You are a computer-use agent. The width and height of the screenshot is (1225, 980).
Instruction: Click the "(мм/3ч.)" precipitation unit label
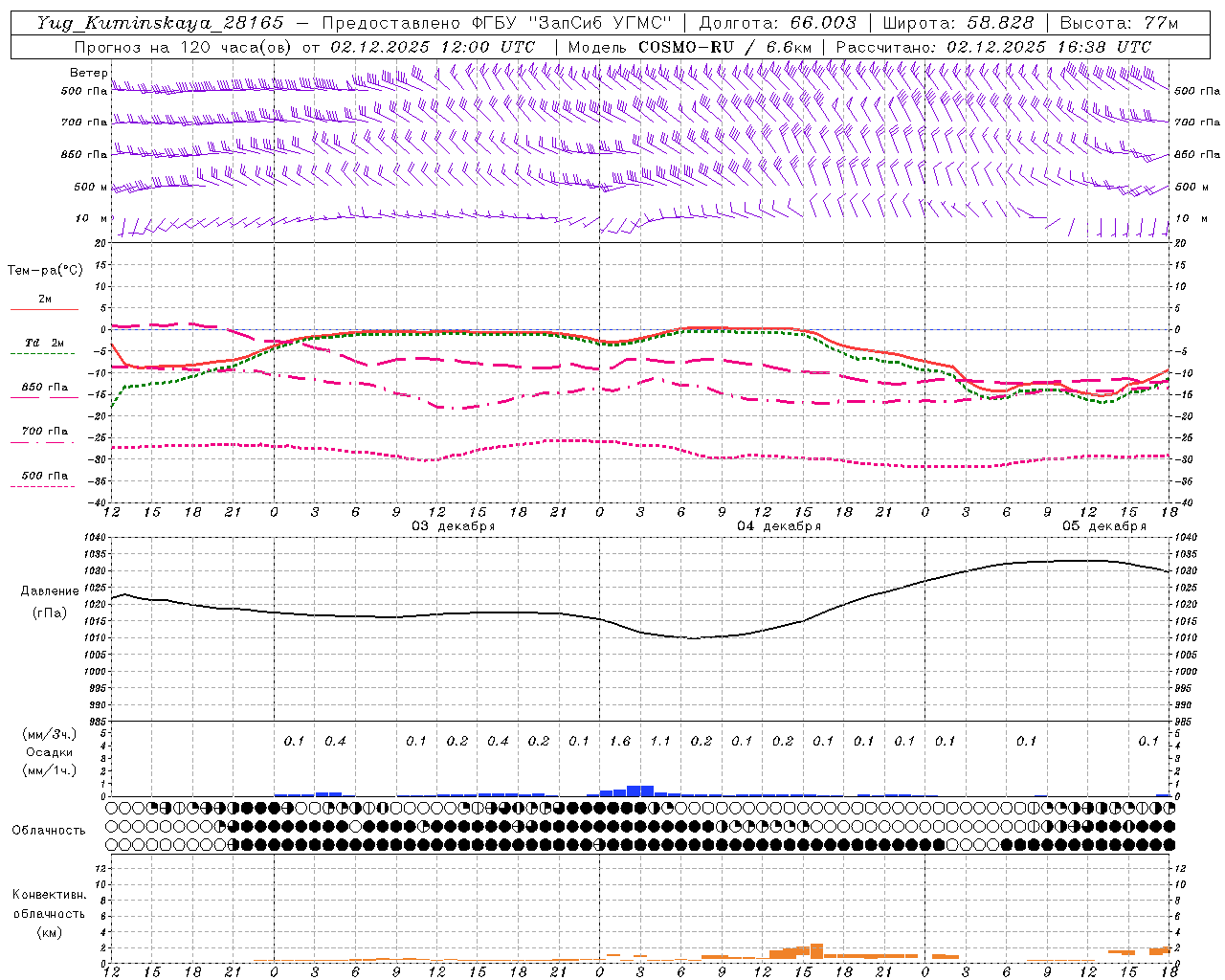pyautogui.click(x=50, y=734)
